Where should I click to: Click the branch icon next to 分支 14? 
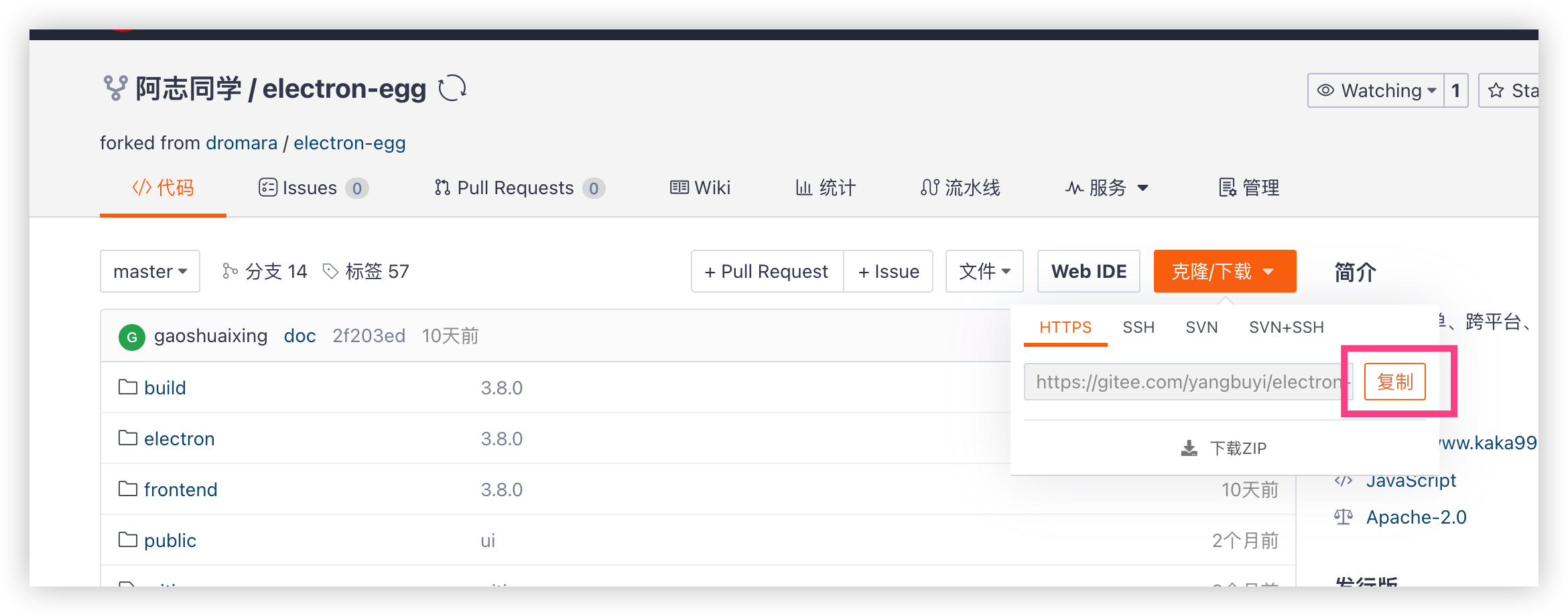pyautogui.click(x=230, y=271)
